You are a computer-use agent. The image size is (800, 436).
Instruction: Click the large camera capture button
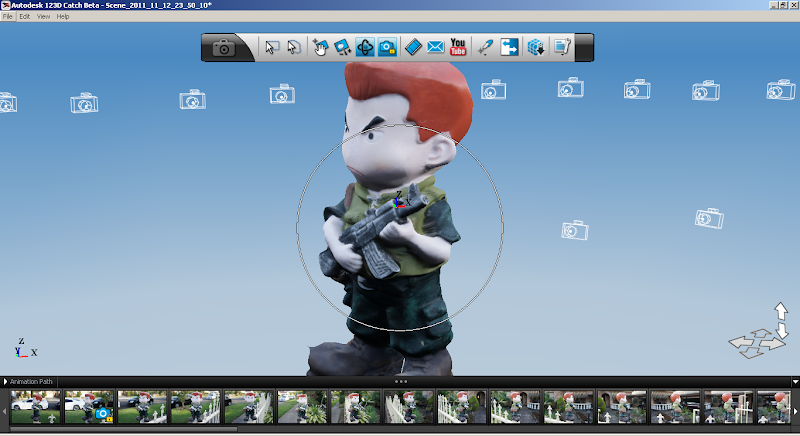[224, 47]
